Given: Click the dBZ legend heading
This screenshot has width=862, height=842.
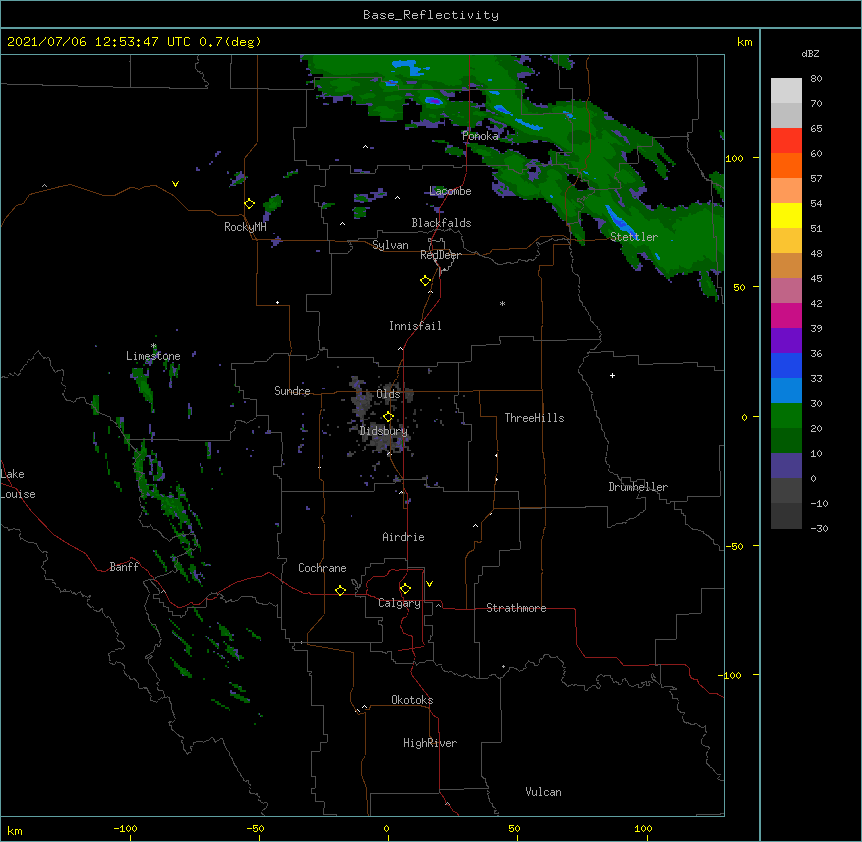Looking at the screenshot, I should tap(810, 54).
